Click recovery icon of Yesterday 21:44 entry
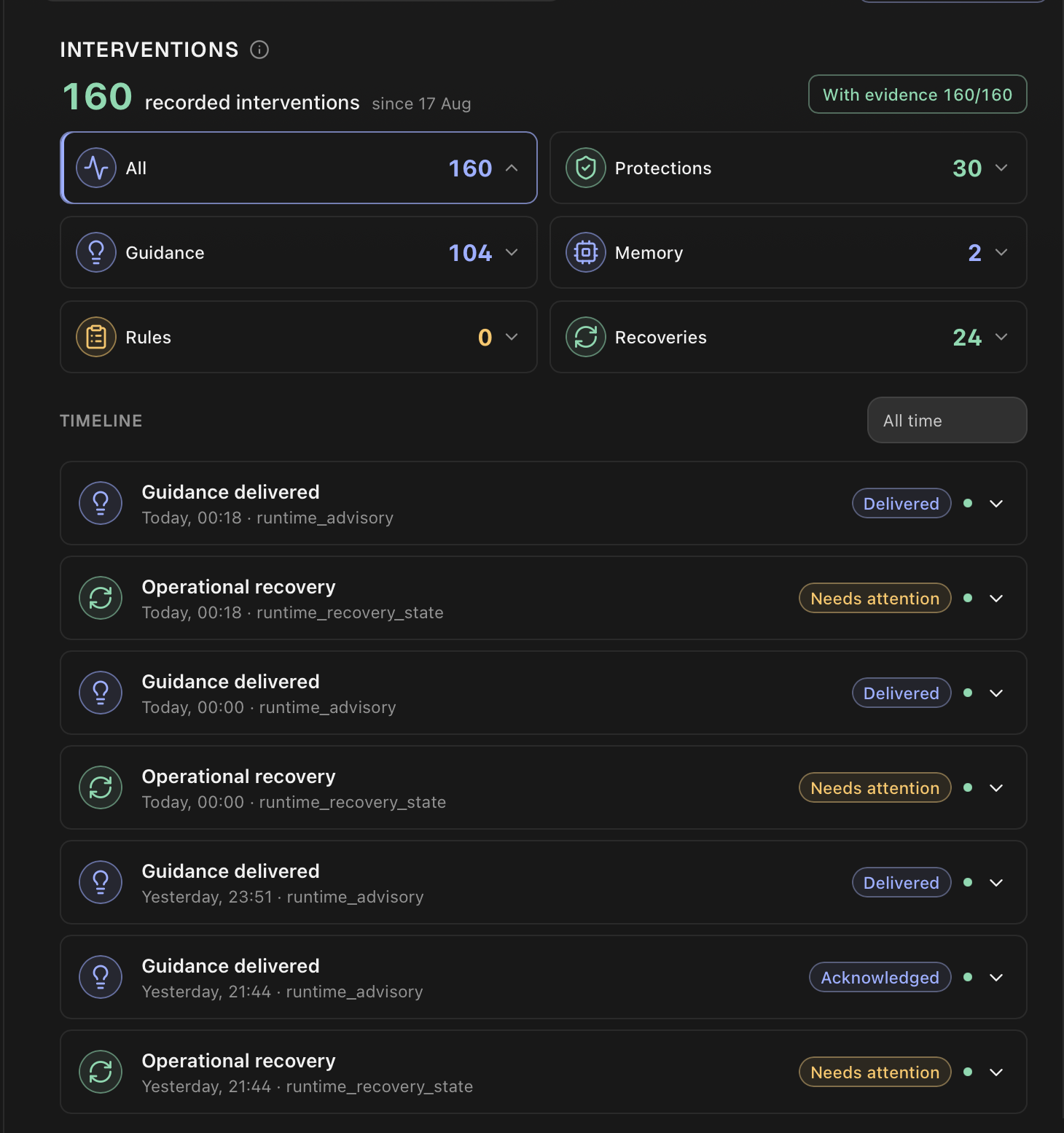The width and height of the screenshot is (1064, 1133). pyautogui.click(x=101, y=1072)
